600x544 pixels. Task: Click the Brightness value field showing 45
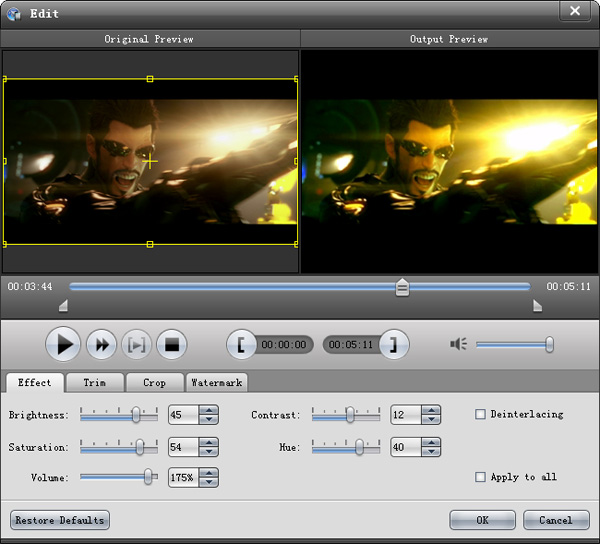click(x=184, y=415)
